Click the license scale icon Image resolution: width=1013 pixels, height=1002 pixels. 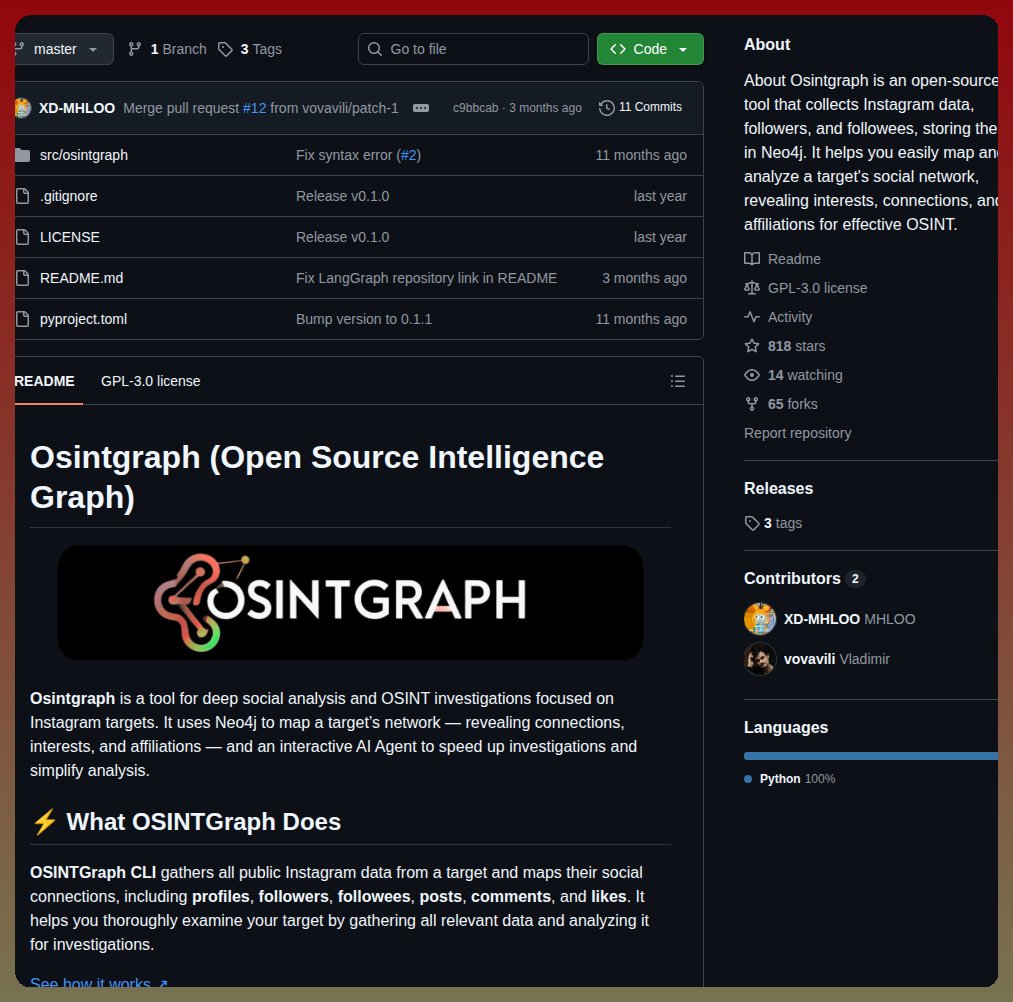click(752, 288)
